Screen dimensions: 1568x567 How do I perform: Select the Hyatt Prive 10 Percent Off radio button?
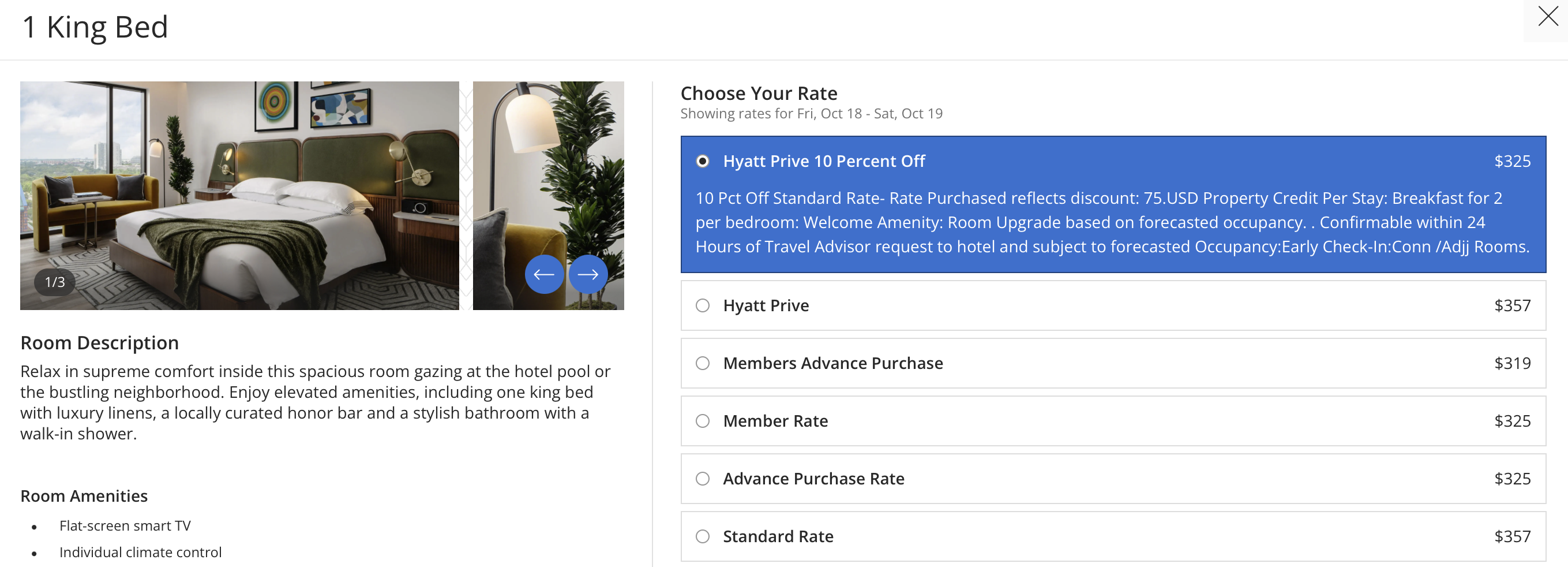coord(703,162)
